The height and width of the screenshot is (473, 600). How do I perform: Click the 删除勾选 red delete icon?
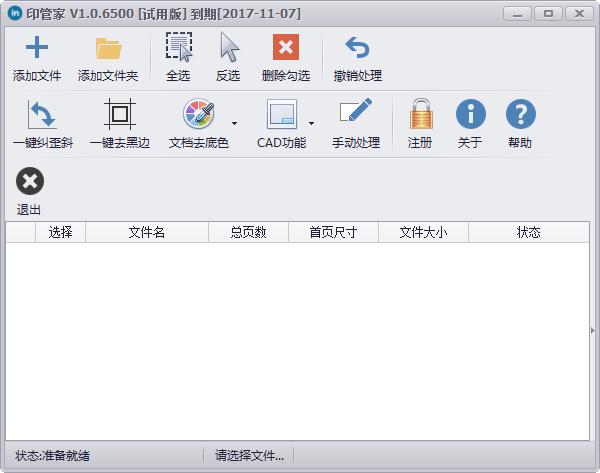pos(286,48)
